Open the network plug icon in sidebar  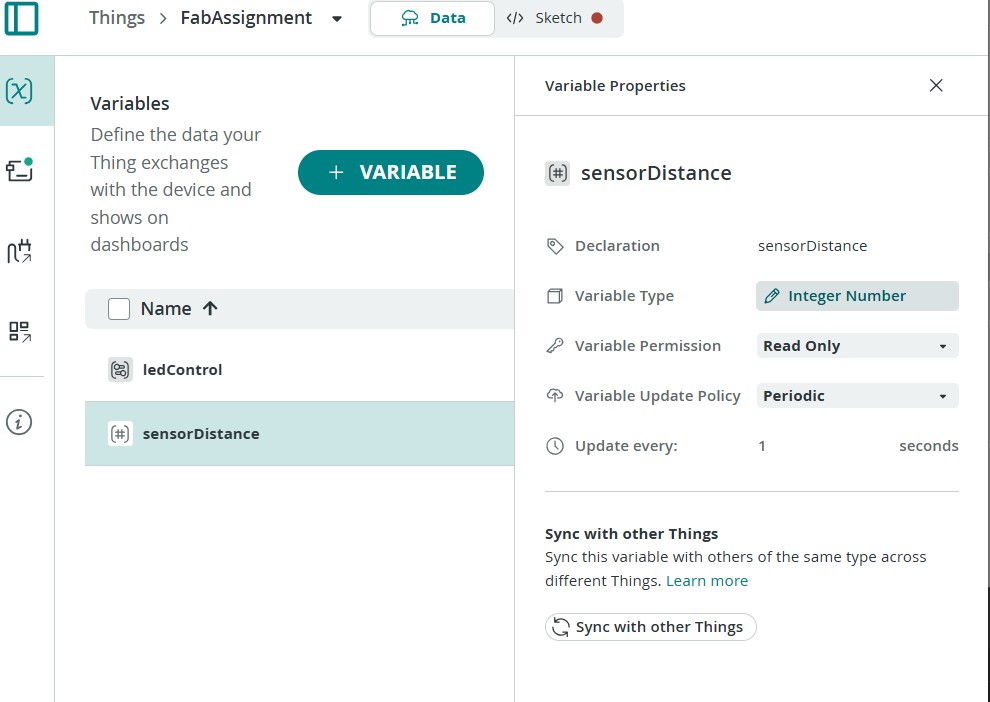tap(20, 251)
